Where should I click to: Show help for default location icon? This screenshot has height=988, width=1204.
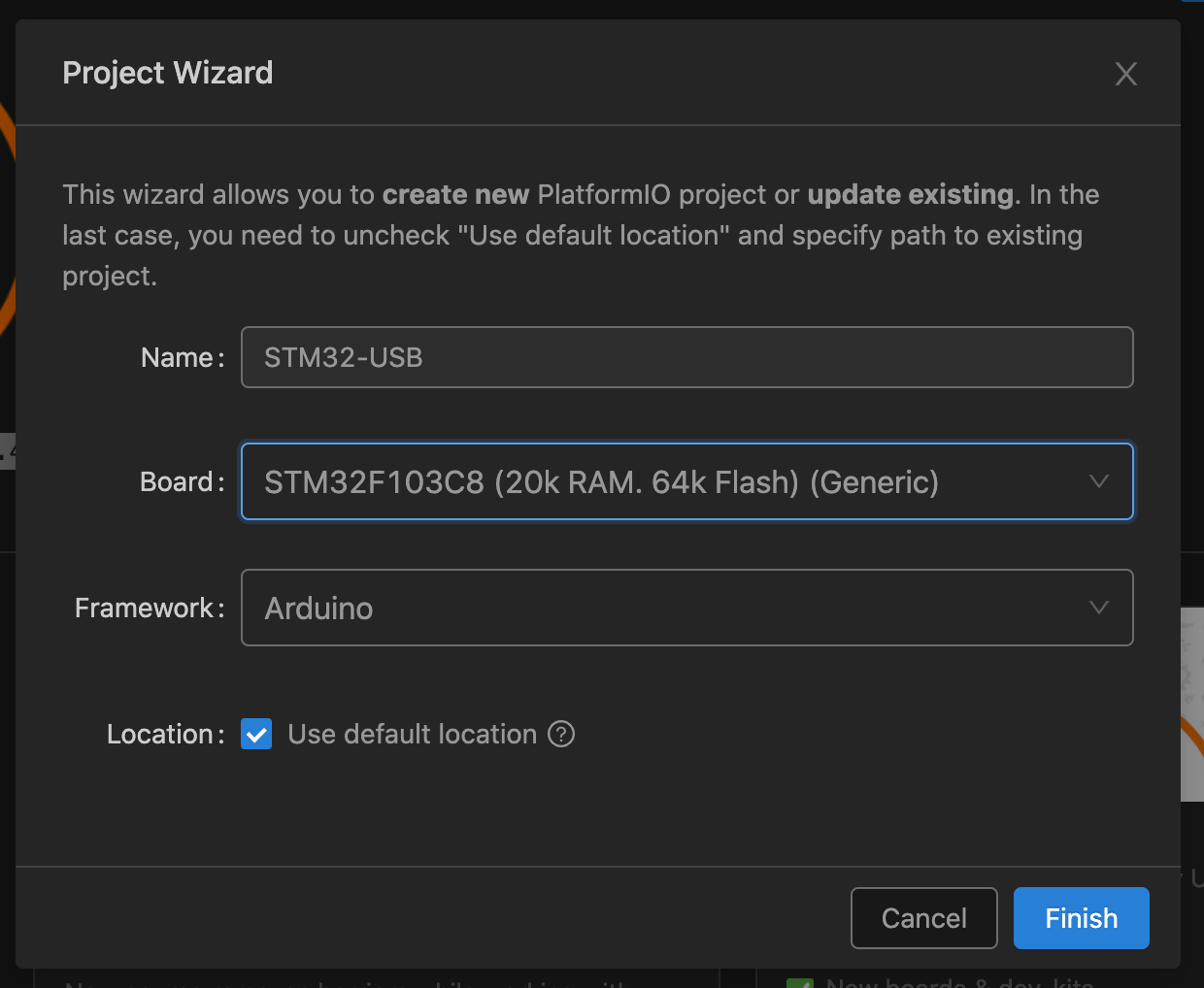click(x=561, y=734)
